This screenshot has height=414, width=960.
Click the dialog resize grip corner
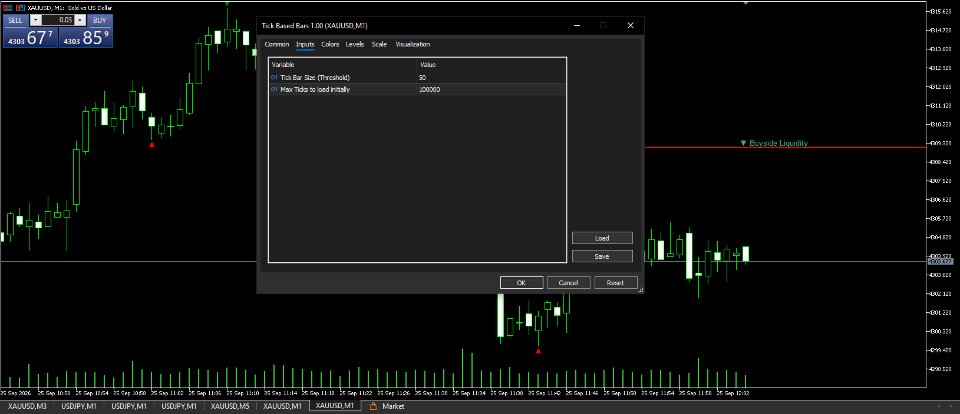coord(640,290)
